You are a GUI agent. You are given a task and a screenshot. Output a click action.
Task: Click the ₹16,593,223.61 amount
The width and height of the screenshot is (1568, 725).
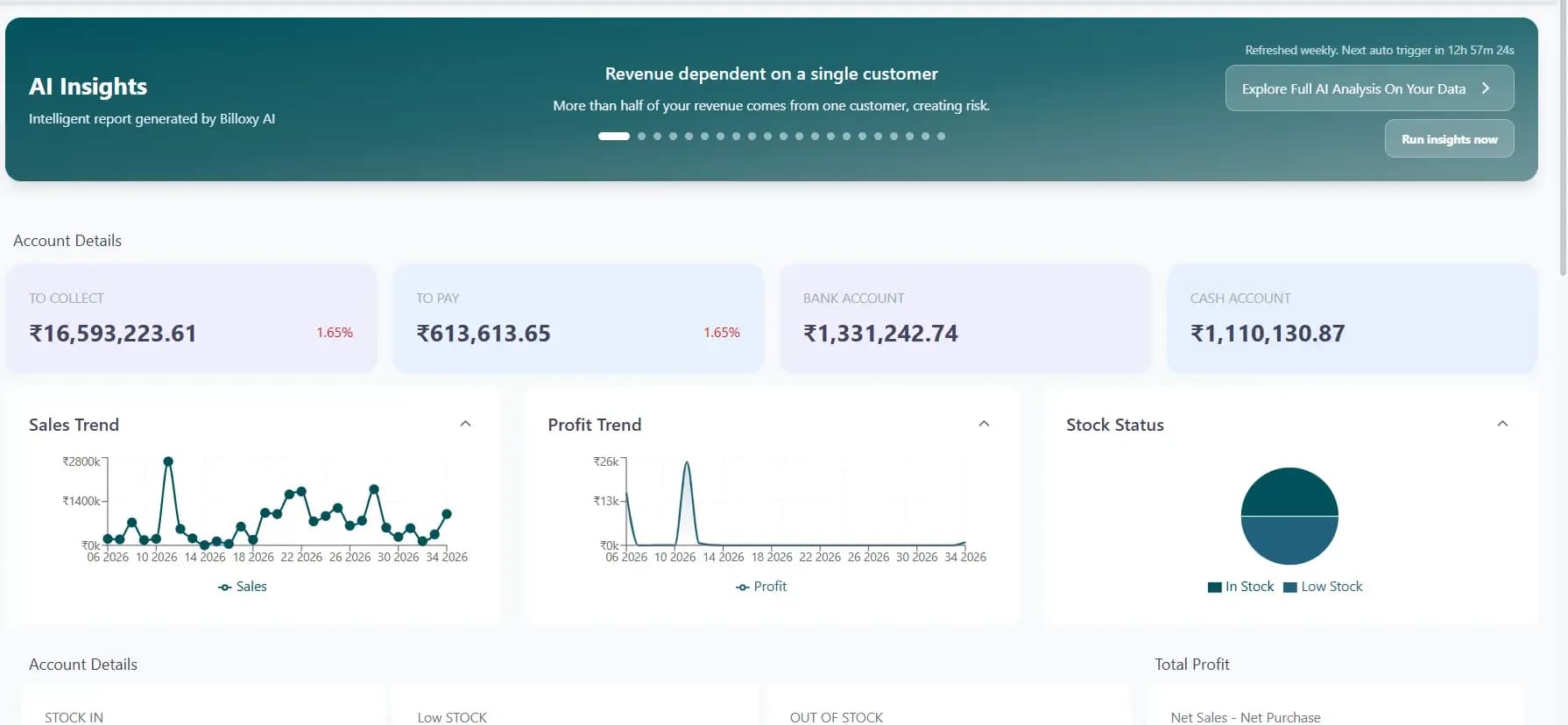point(113,334)
